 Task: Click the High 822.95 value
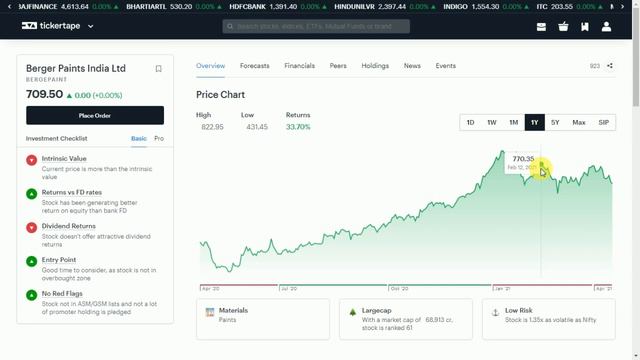(212, 127)
